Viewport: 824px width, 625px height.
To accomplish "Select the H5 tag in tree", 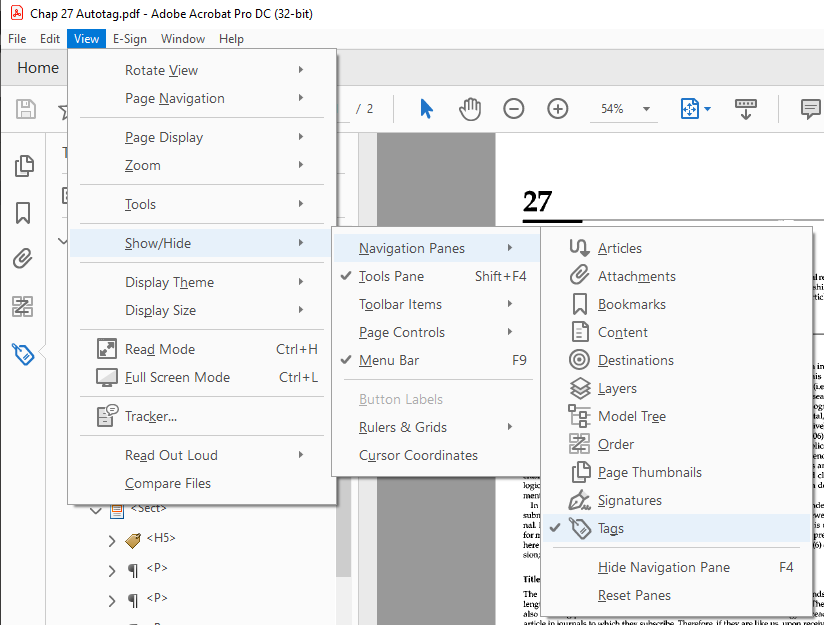I will click(x=161, y=538).
